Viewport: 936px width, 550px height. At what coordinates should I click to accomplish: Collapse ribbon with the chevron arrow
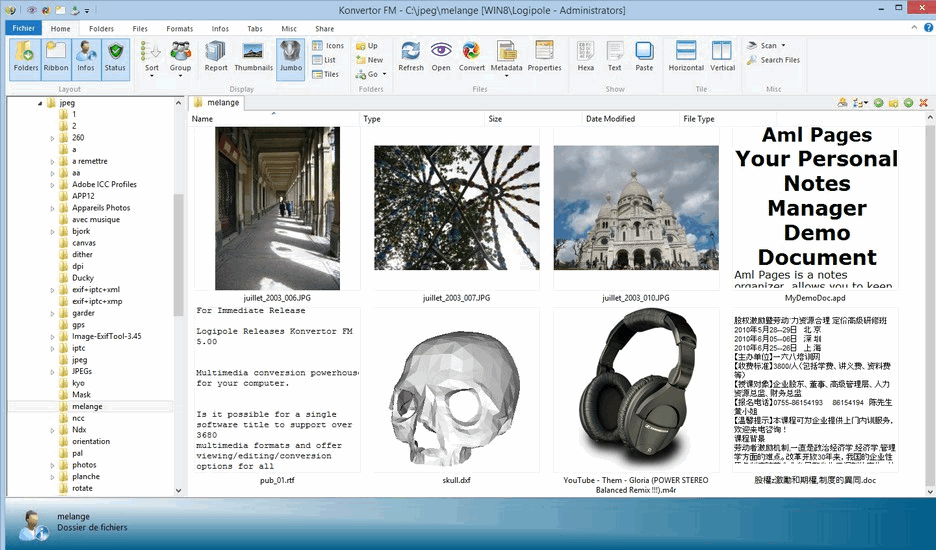tap(915, 27)
